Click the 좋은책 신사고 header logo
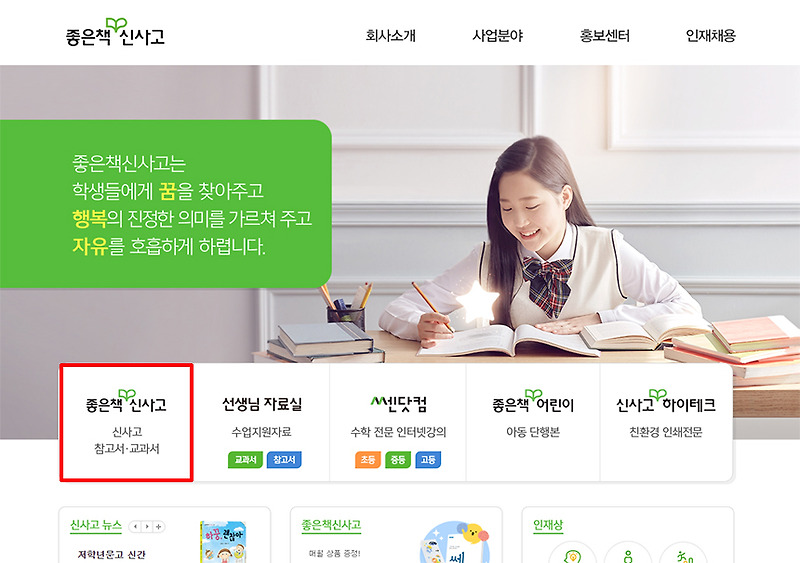 point(115,33)
